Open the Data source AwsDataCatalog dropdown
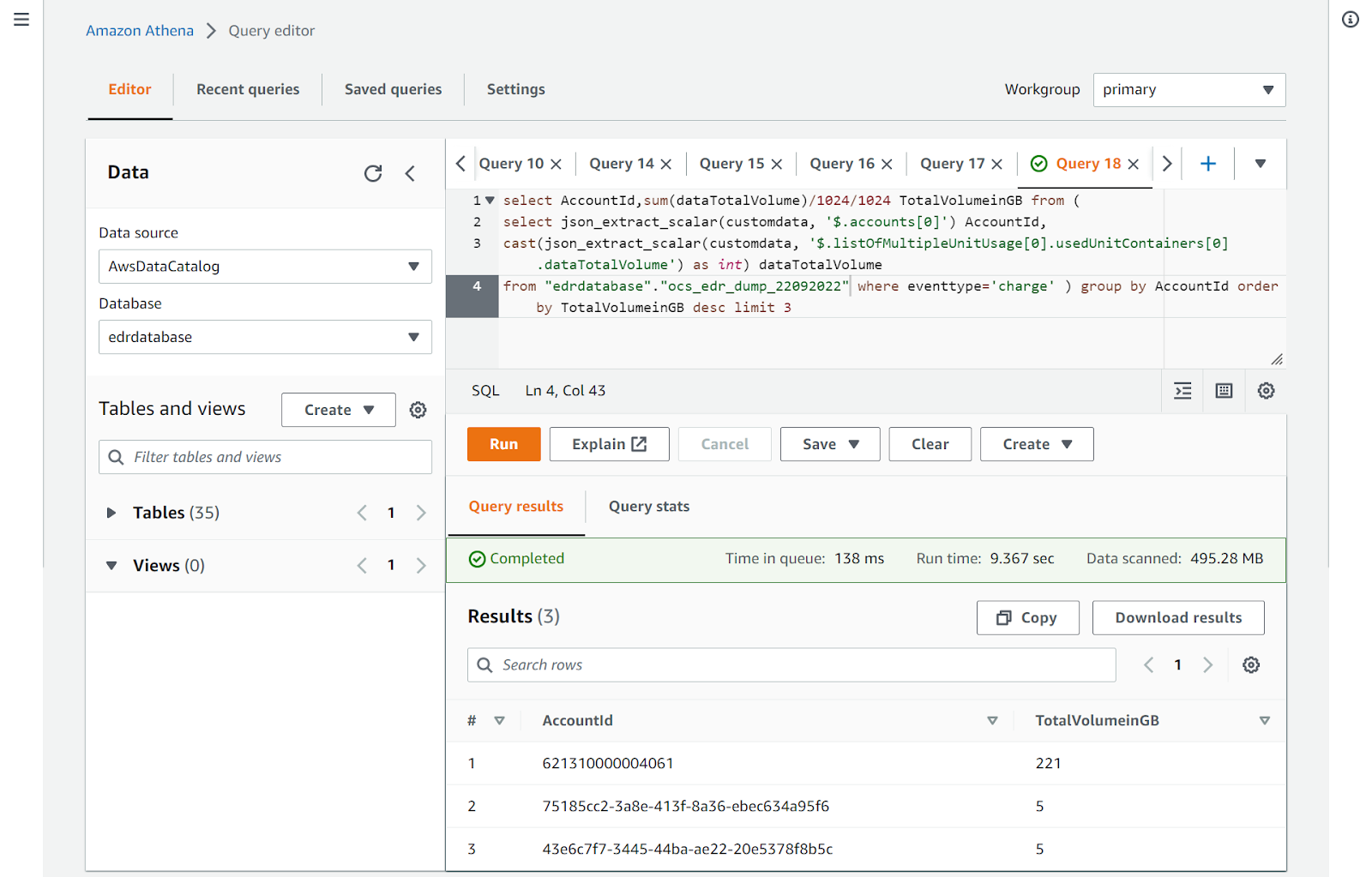1372x877 pixels. (x=265, y=267)
